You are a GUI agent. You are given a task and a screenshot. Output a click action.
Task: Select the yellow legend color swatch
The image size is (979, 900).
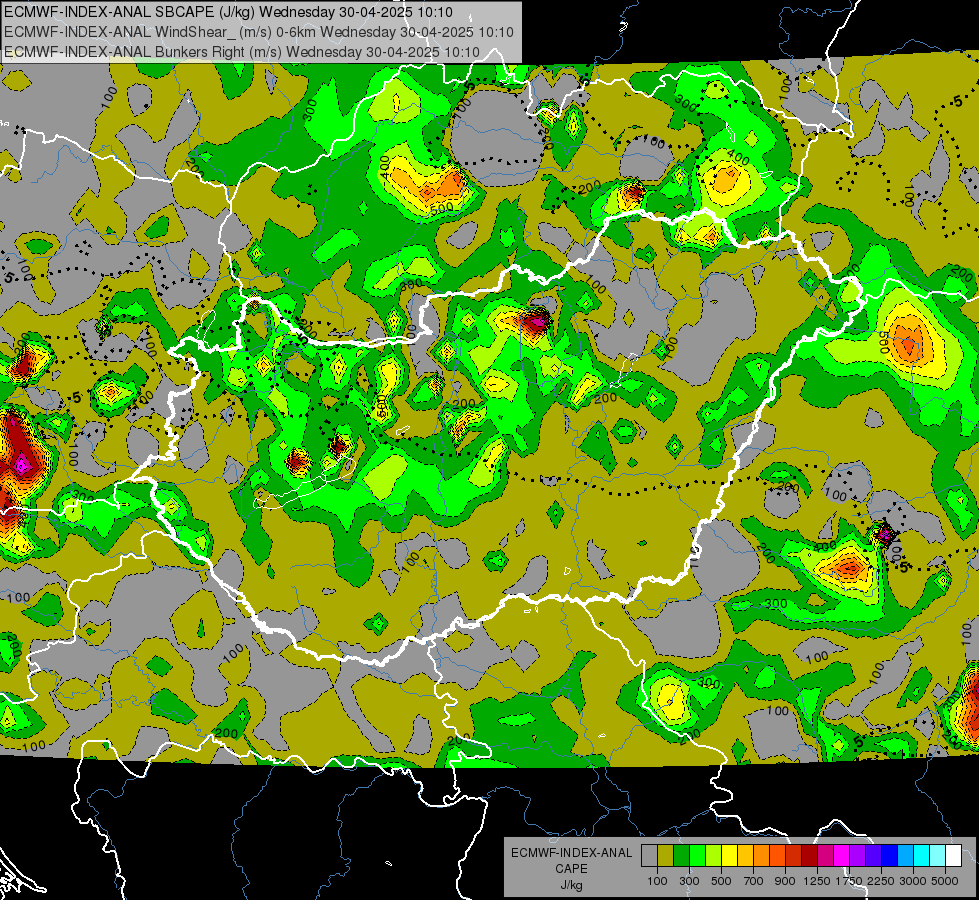pyautogui.click(x=729, y=855)
